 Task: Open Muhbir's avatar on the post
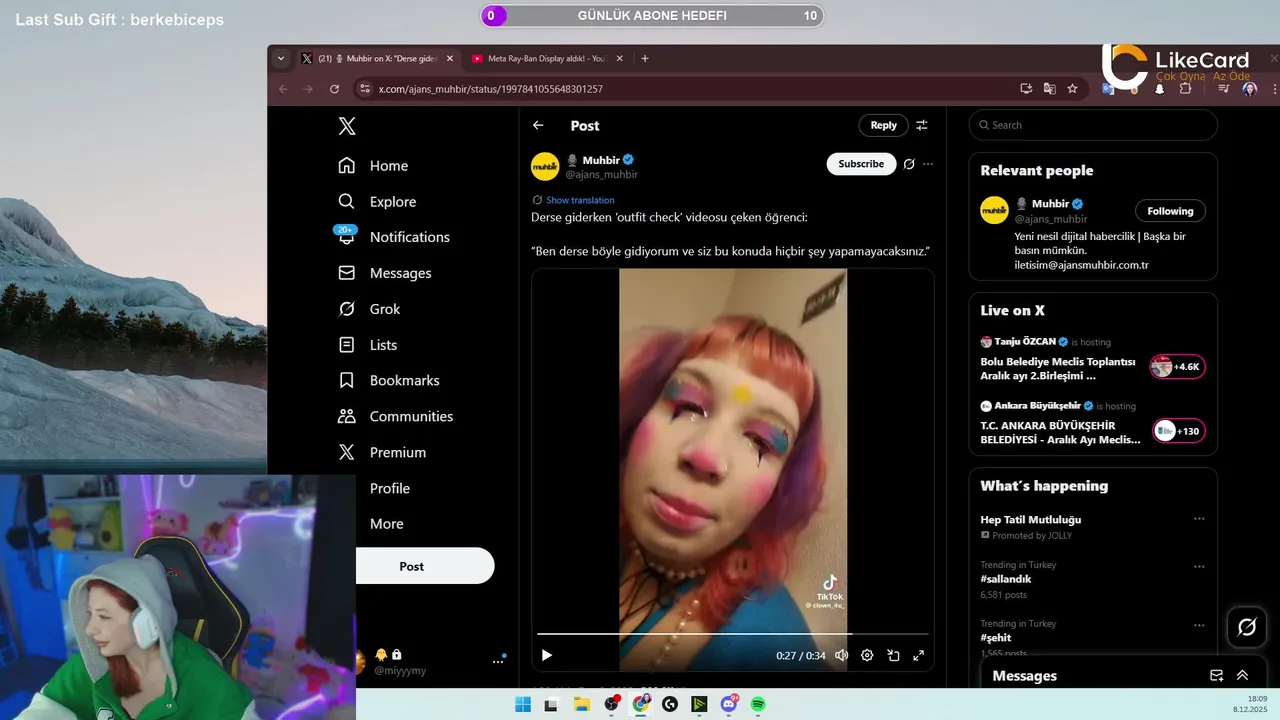[x=545, y=166]
